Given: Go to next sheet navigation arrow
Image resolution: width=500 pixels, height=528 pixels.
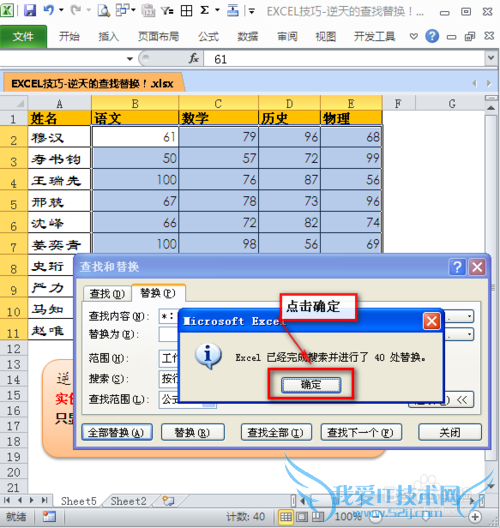Looking at the screenshot, I should [32, 500].
